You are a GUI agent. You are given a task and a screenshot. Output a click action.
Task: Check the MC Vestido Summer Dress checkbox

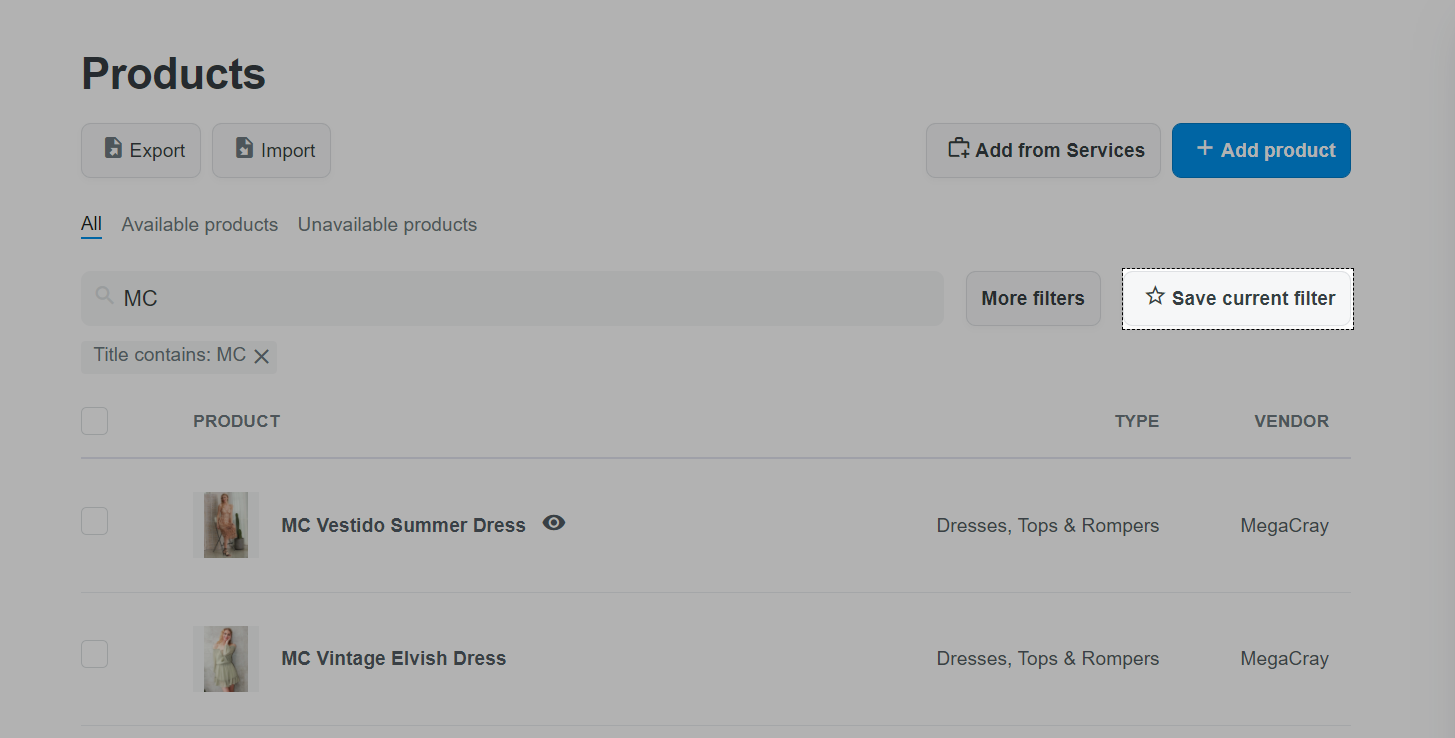click(x=95, y=521)
